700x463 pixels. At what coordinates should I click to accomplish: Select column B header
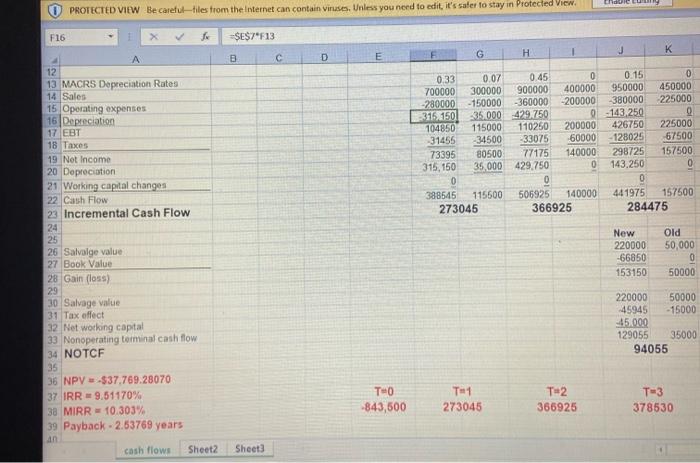(x=233, y=58)
